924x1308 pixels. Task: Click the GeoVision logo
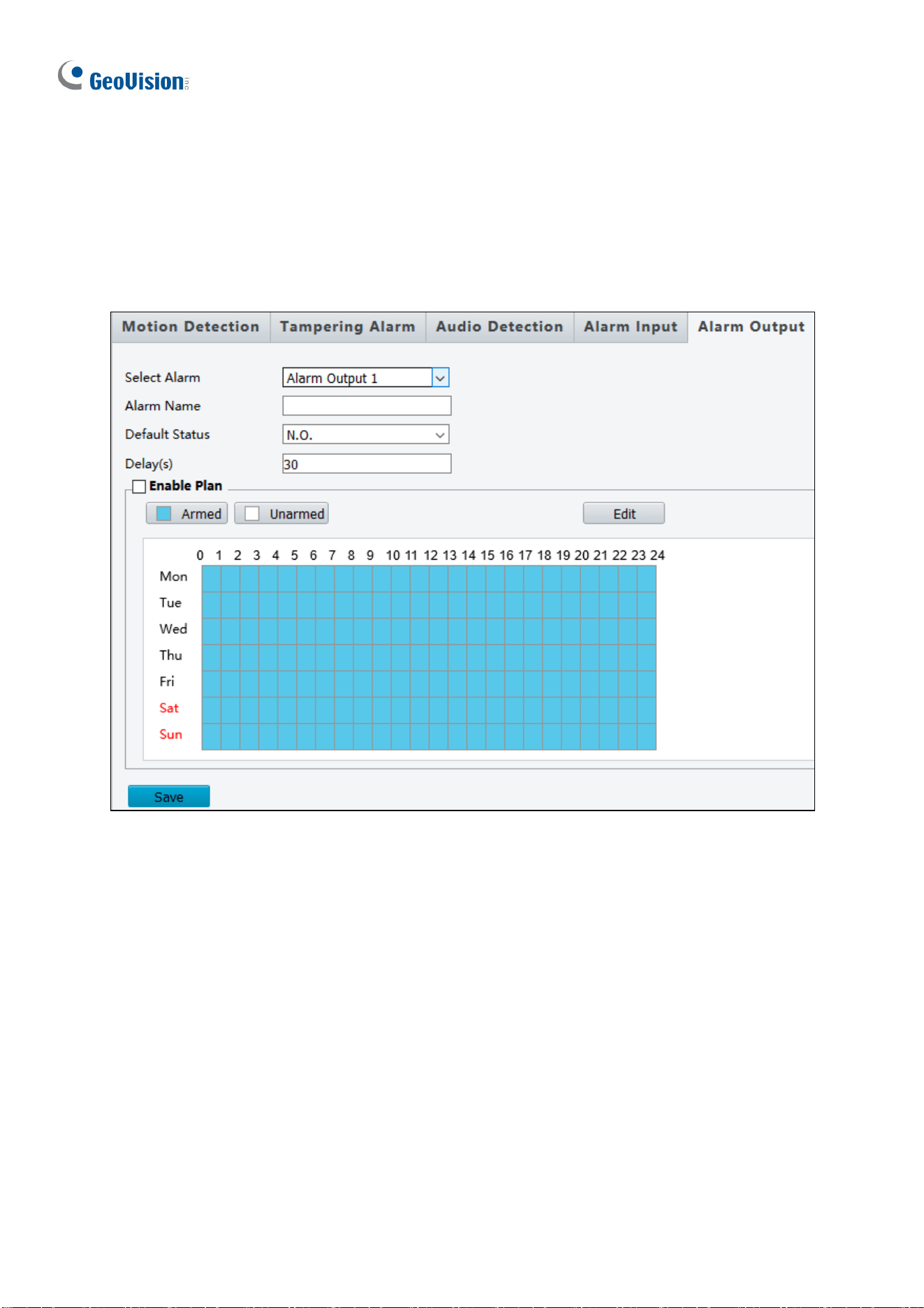(123, 77)
